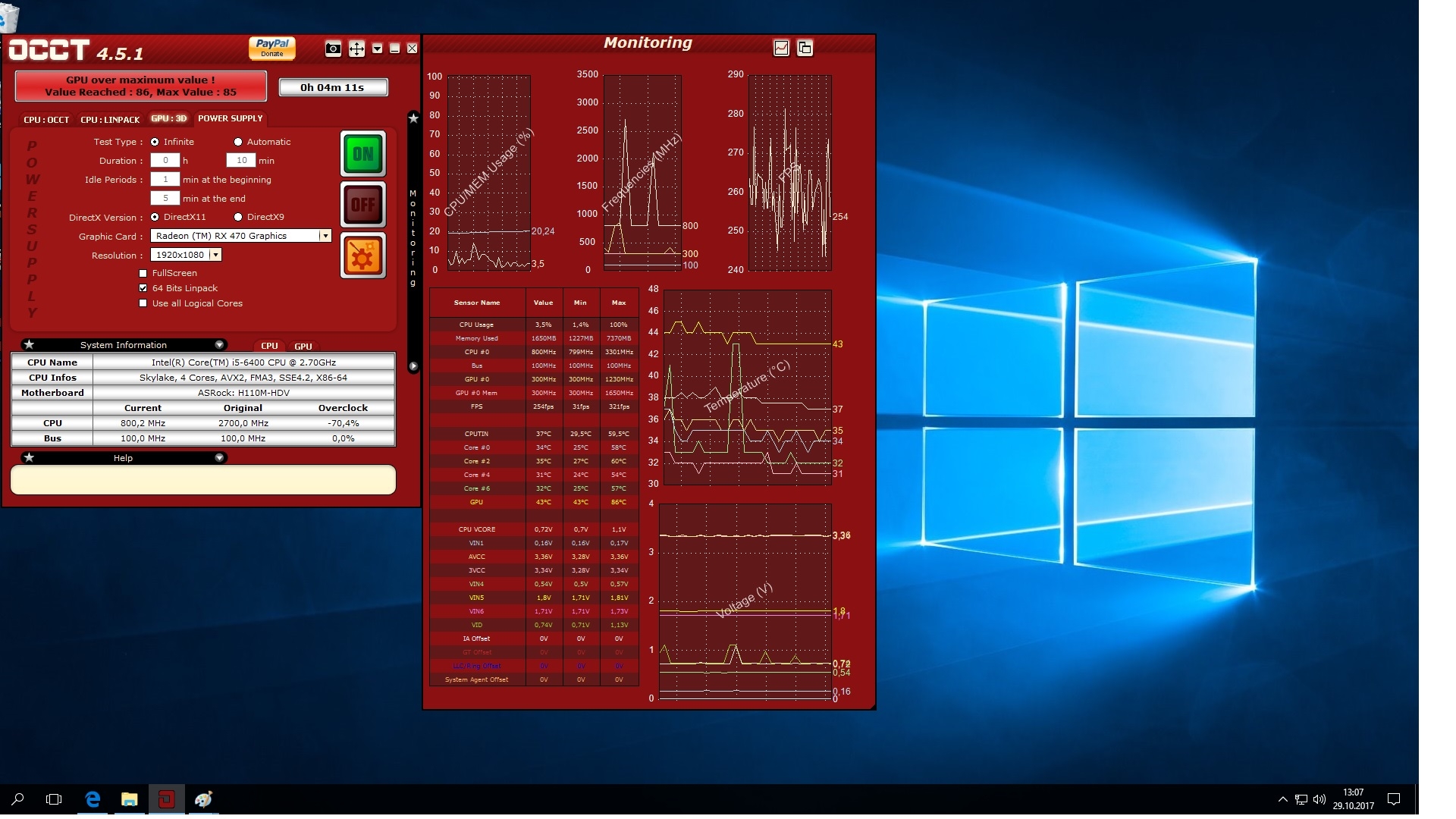1456x819 pixels.
Task: Click the copy windows icon in Monitoring header
Action: 805,48
